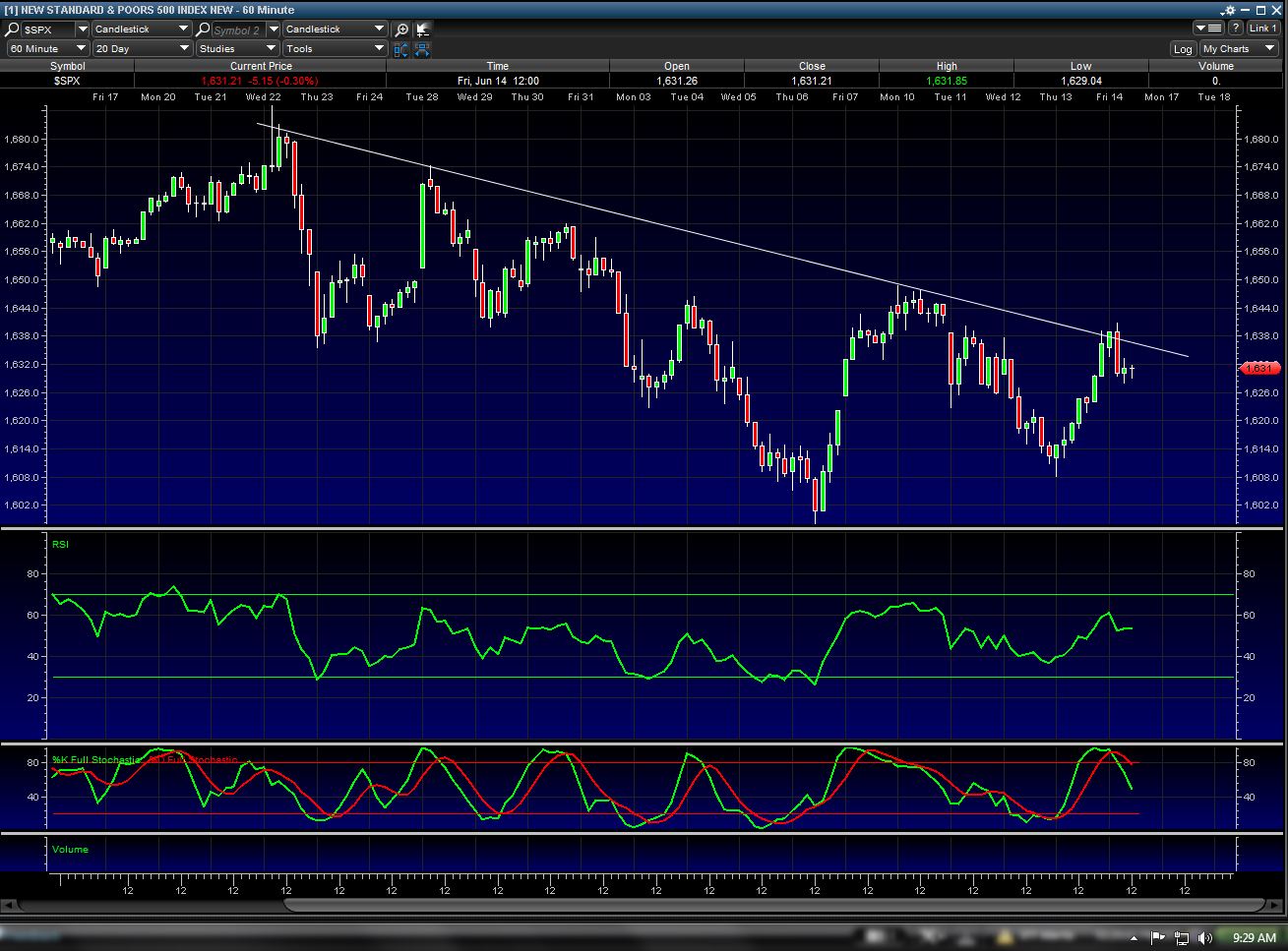Click the Volume column header
The width and height of the screenshot is (1288, 951).
tap(1216, 66)
